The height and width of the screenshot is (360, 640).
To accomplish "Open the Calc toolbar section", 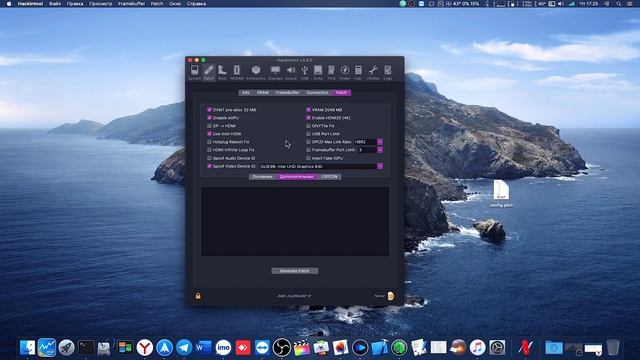I will pos(358,72).
